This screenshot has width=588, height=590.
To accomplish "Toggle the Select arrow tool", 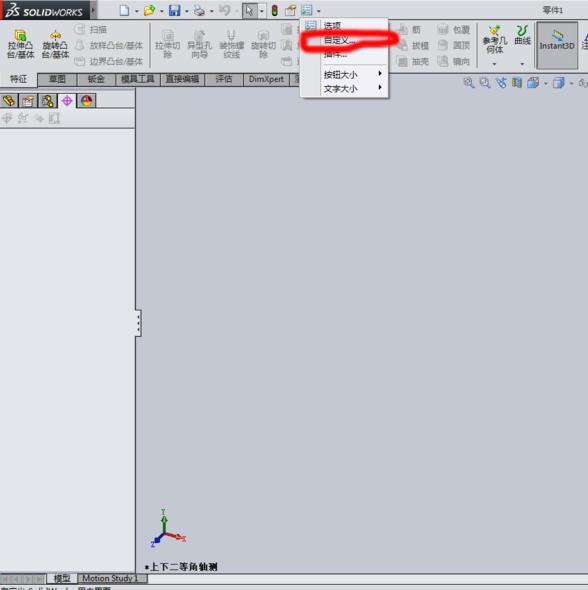I will (x=249, y=11).
